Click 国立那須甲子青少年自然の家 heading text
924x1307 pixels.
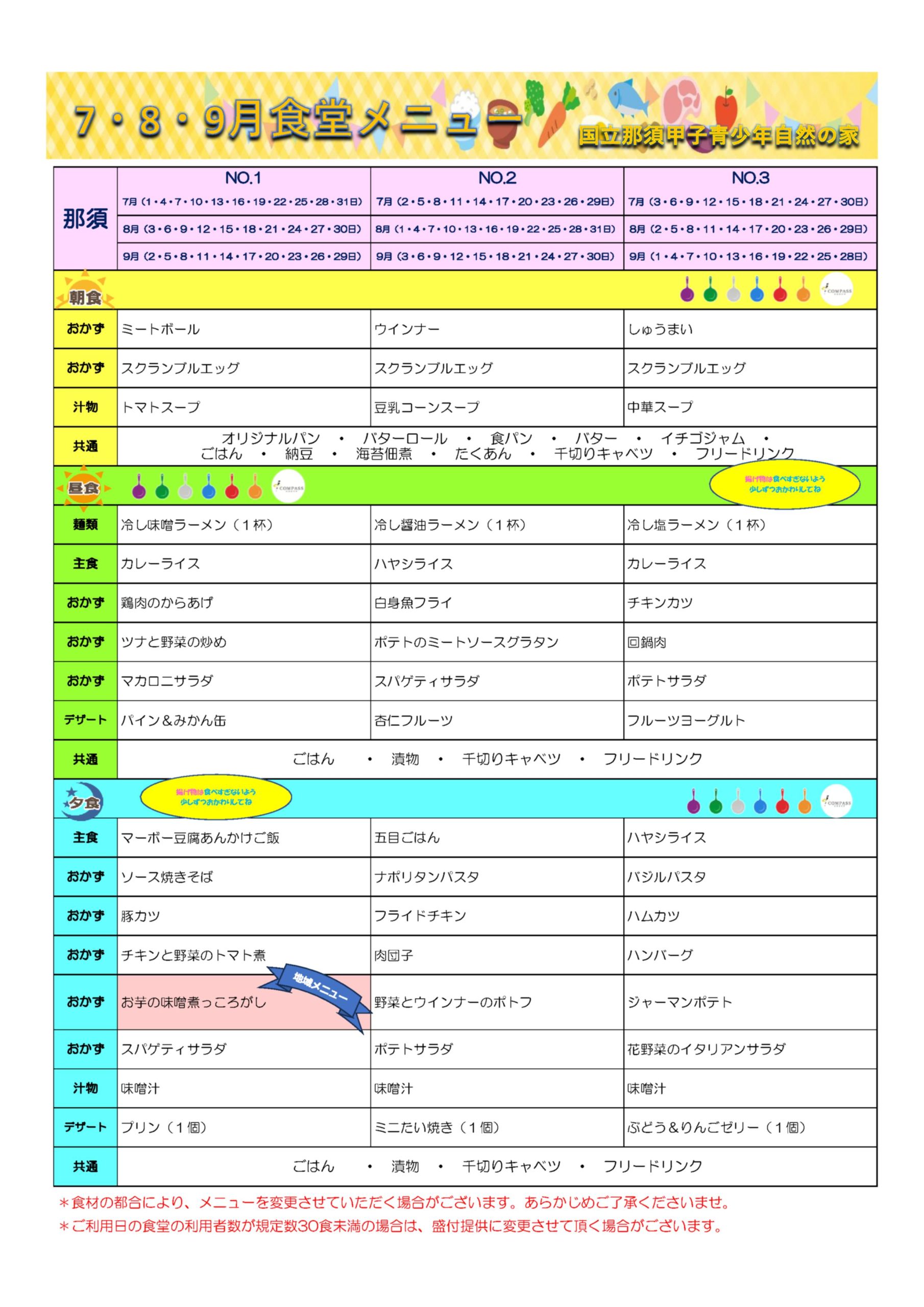[x=718, y=136]
